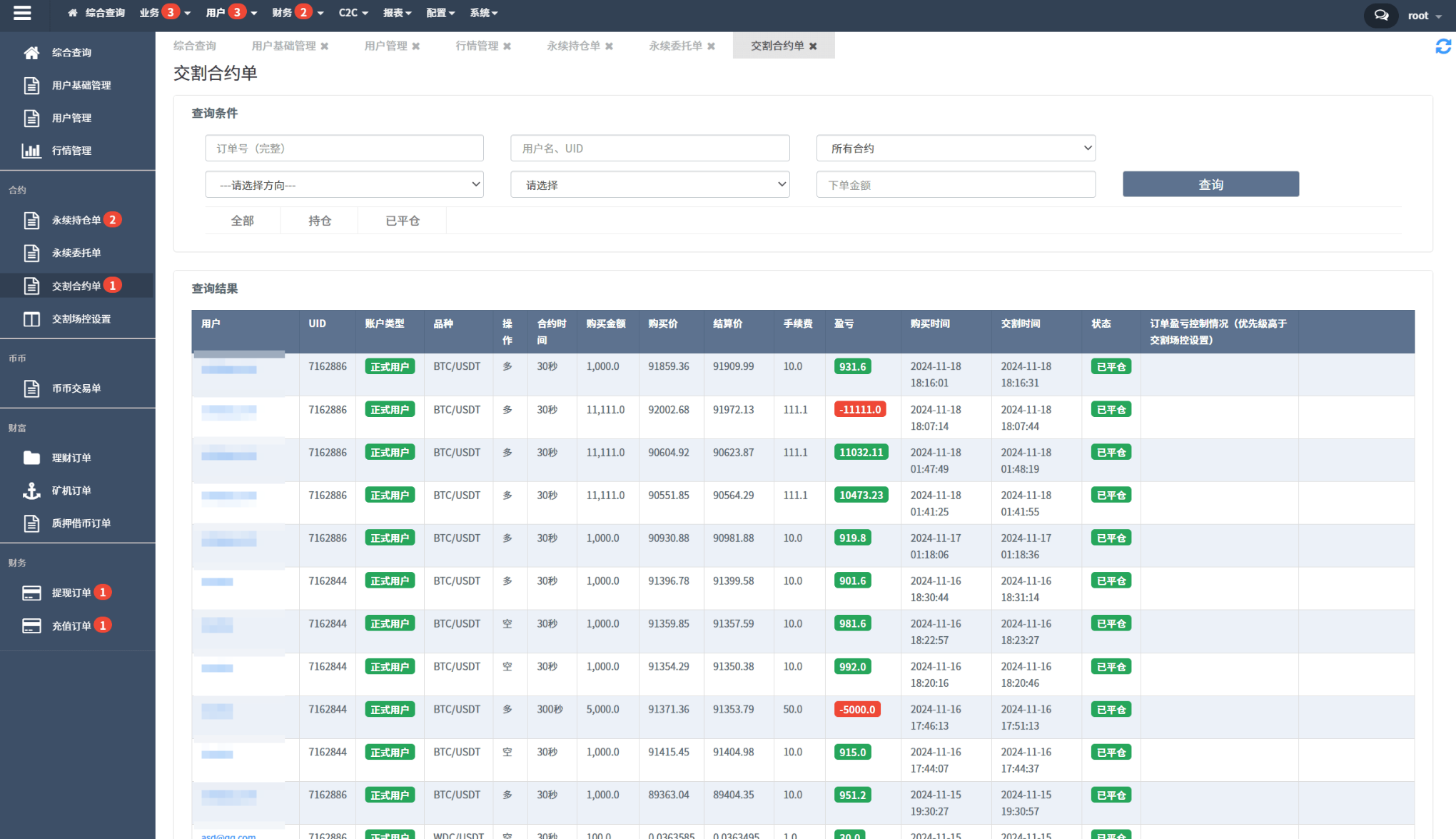Open the root user dropdown
This screenshot has height=839, width=1456.
click(1425, 16)
